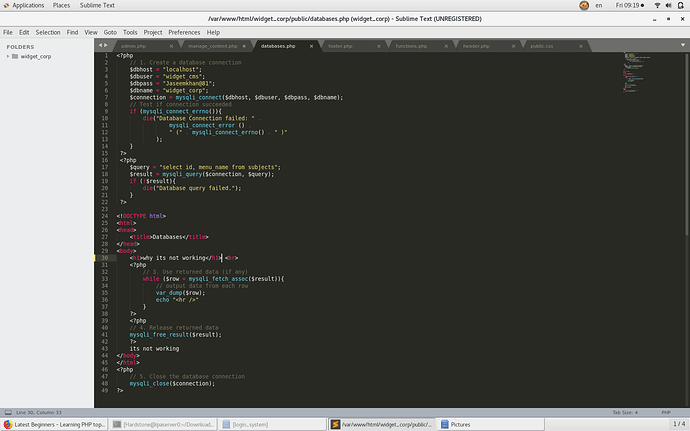Open the Sublime Text app menu
Viewport: 690px width, 431px height.
click(97, 5)
